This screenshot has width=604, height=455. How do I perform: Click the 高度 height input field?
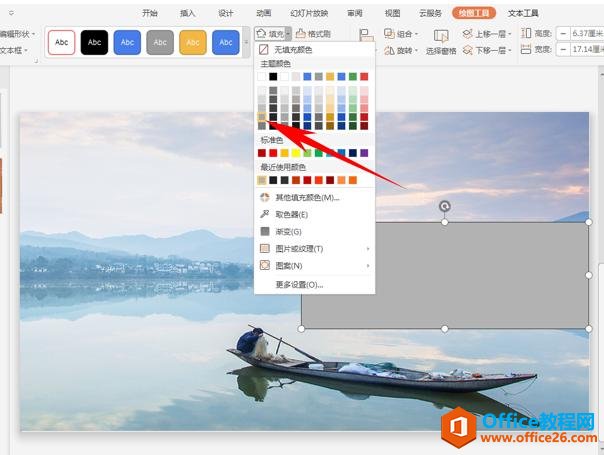[x=581, y=34]
